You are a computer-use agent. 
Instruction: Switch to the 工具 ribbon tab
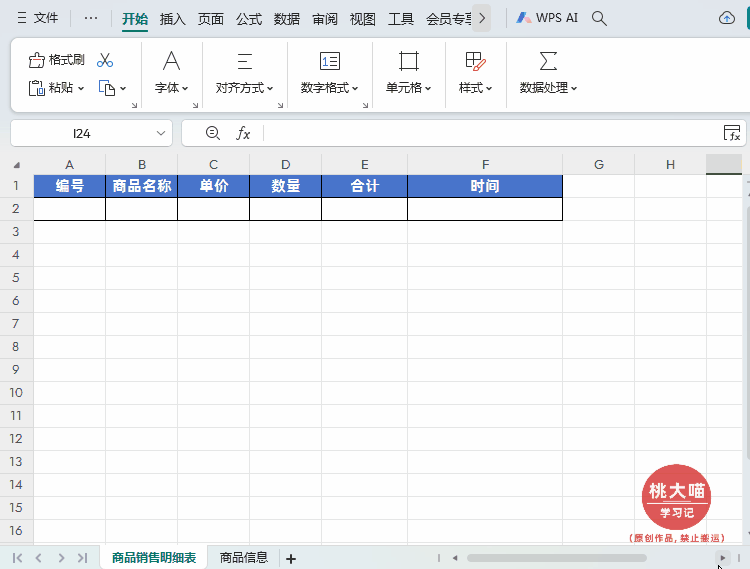click(401, 19)
